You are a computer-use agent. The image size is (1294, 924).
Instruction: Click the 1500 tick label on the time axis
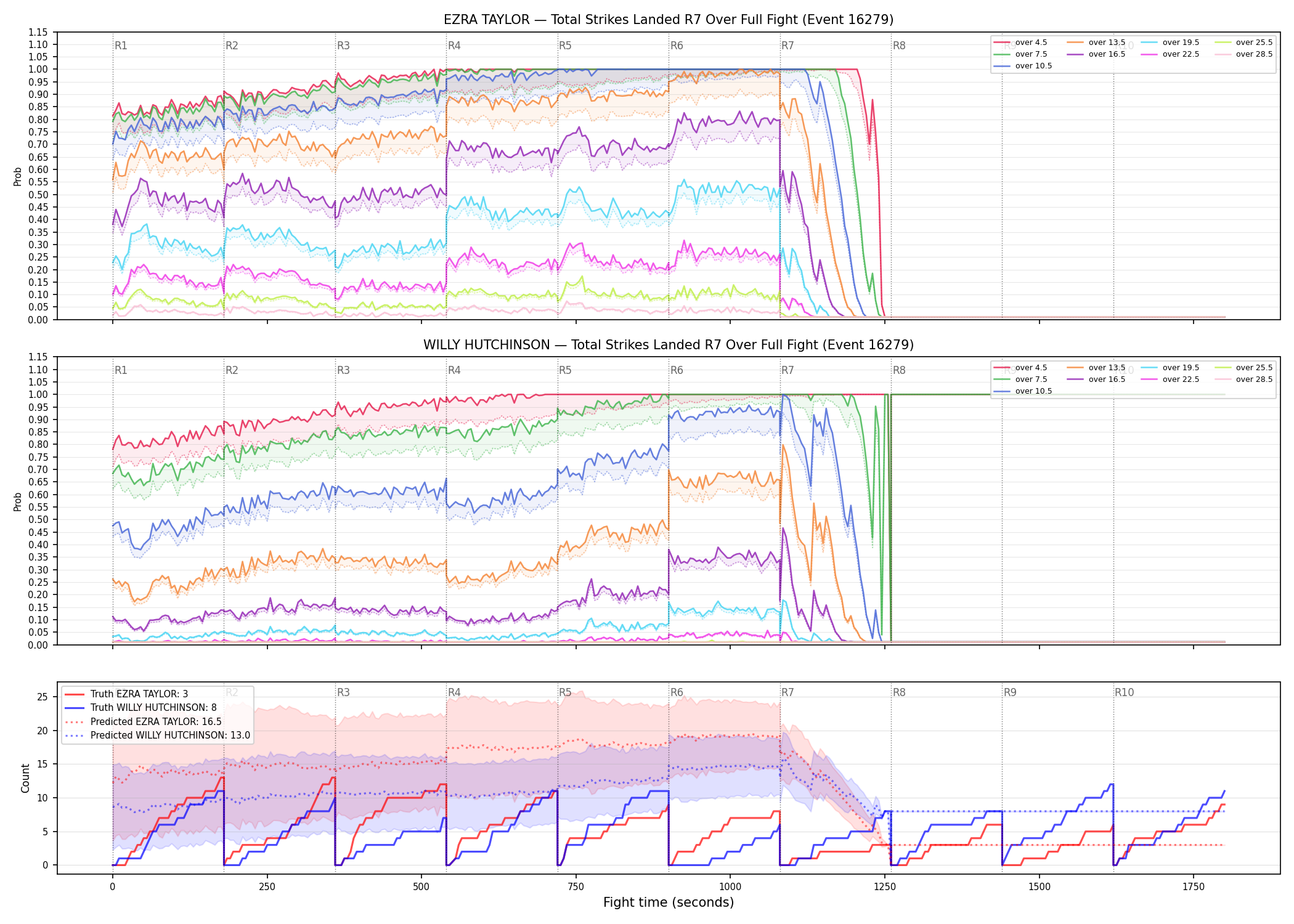1040,887
